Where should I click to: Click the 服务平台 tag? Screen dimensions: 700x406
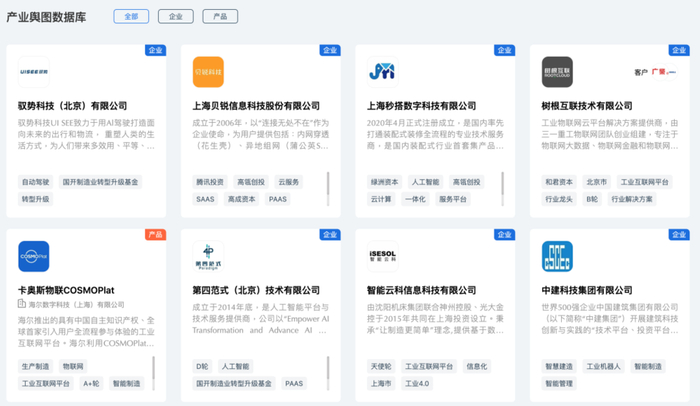tap(453, 199)
